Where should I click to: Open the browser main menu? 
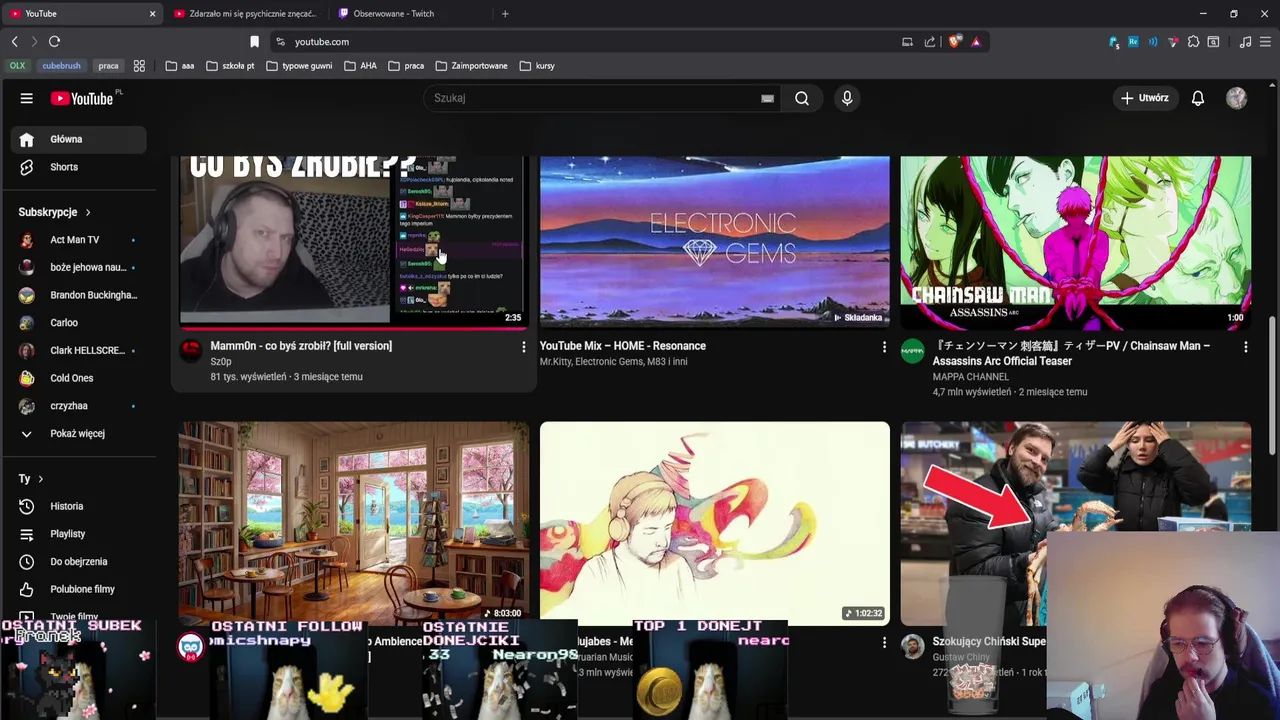1265,41
